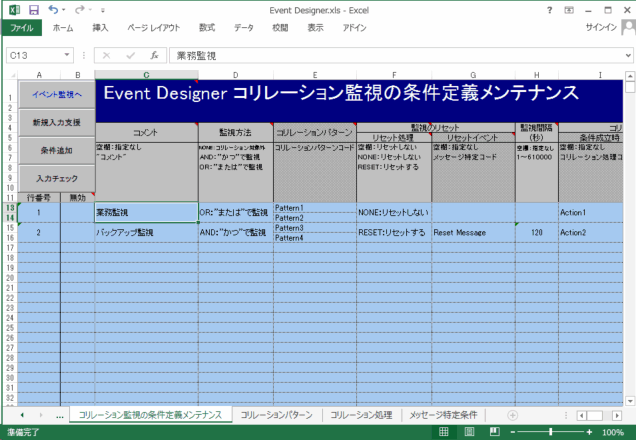Select the Action2 cell
Image resolution: width=636 pixels, height=440 pixels.
click(x=591, y=232)
